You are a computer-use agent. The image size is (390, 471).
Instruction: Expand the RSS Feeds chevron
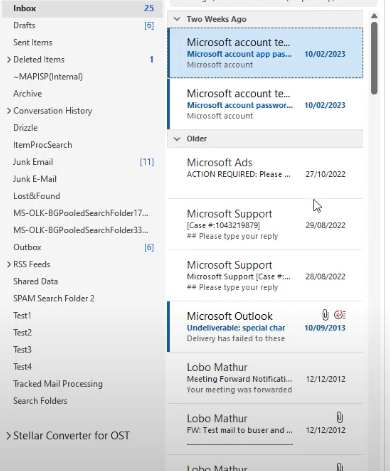coord(9,264)
